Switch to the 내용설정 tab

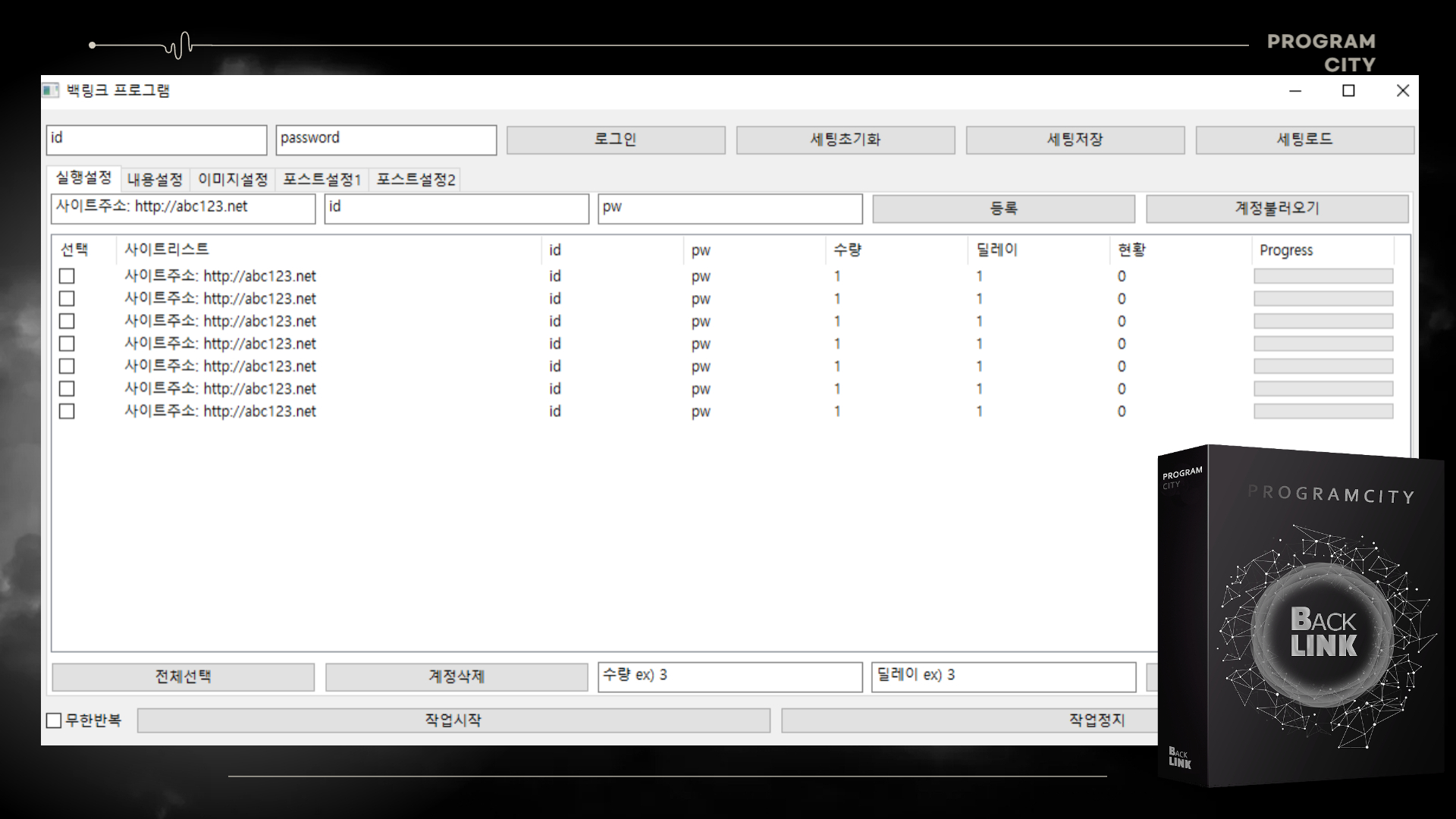click(155, 180)
